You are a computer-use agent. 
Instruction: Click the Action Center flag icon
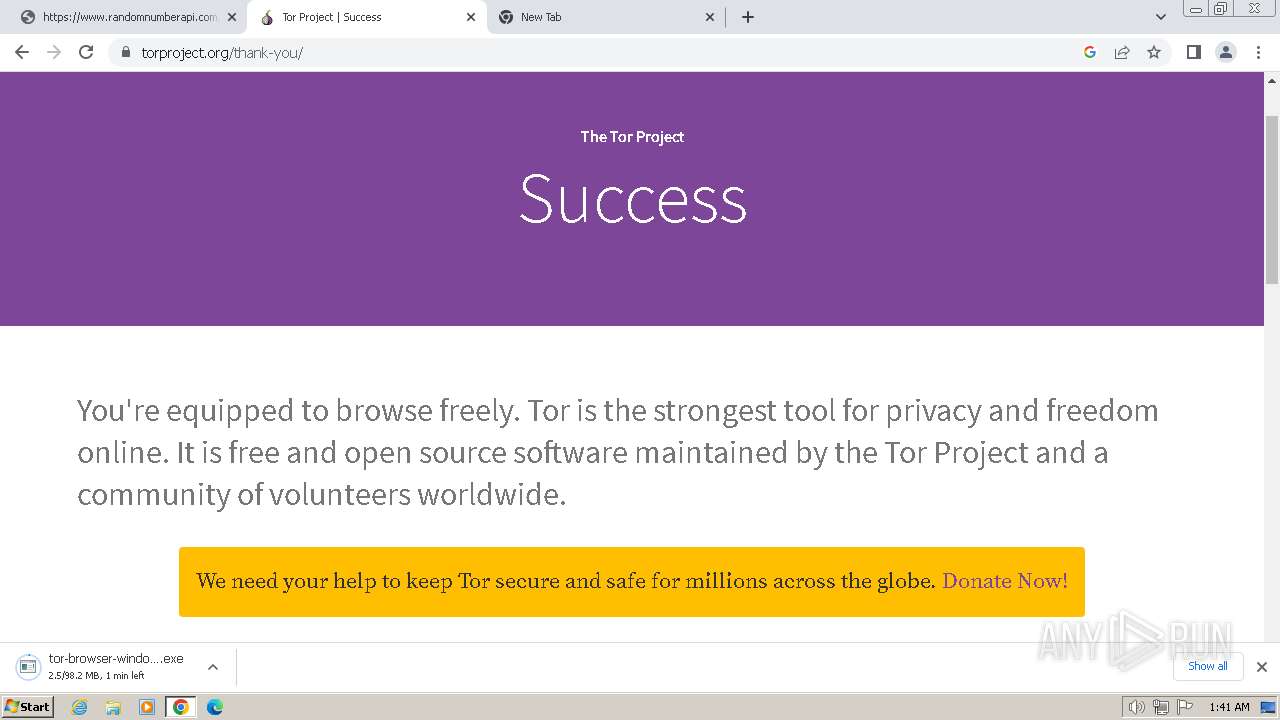pos(1185,707)
